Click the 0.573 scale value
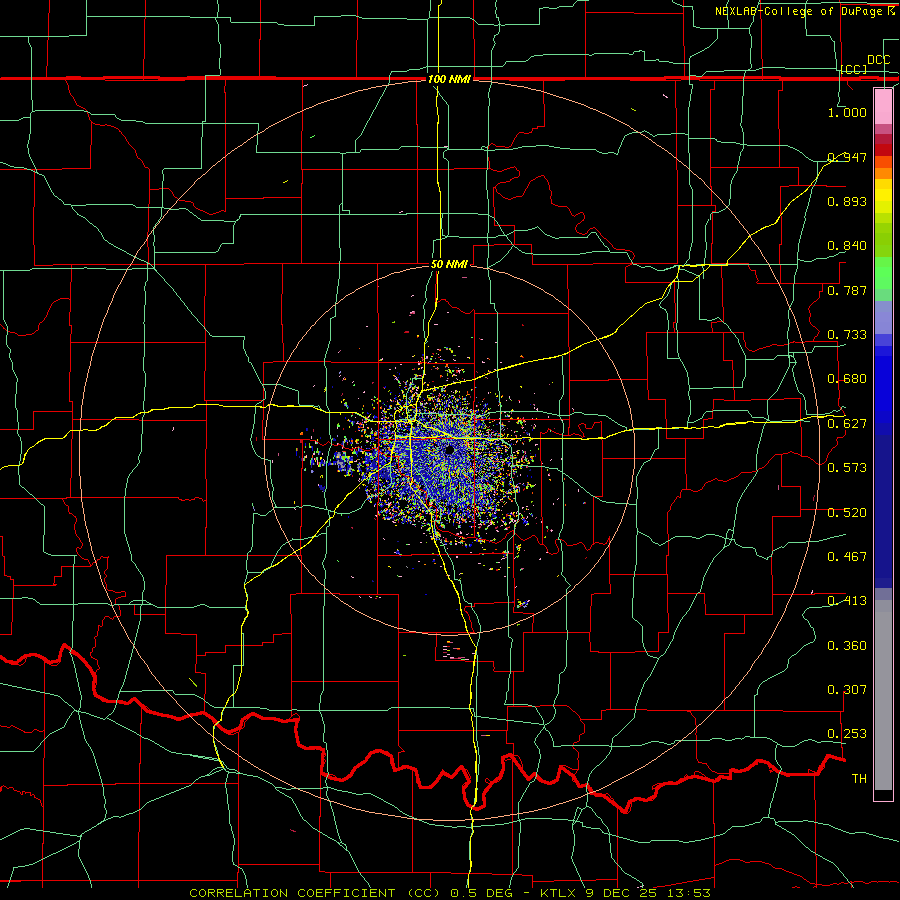Viewport: 900px width, 900px height. click(847, 468)
